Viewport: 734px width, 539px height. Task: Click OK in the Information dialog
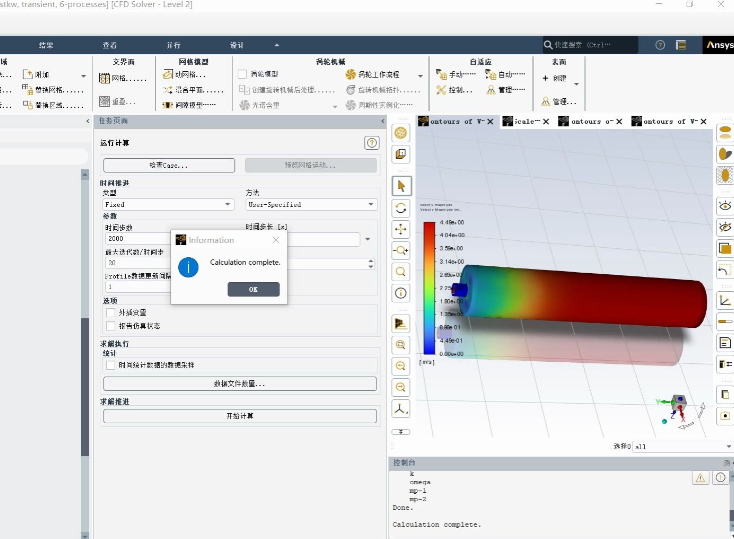254,289
